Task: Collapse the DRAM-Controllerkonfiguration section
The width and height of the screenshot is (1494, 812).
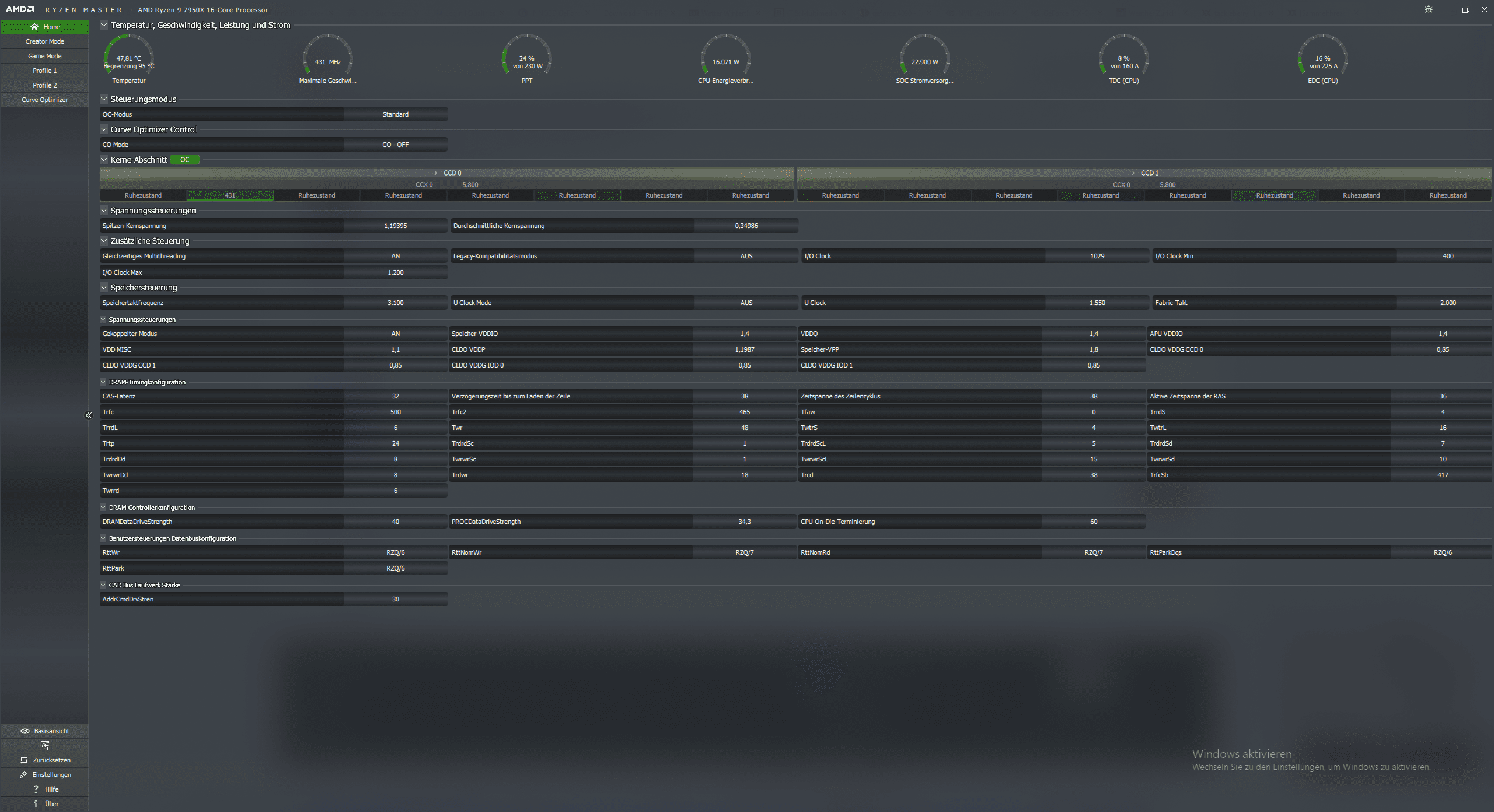Action: pos(103,508)
